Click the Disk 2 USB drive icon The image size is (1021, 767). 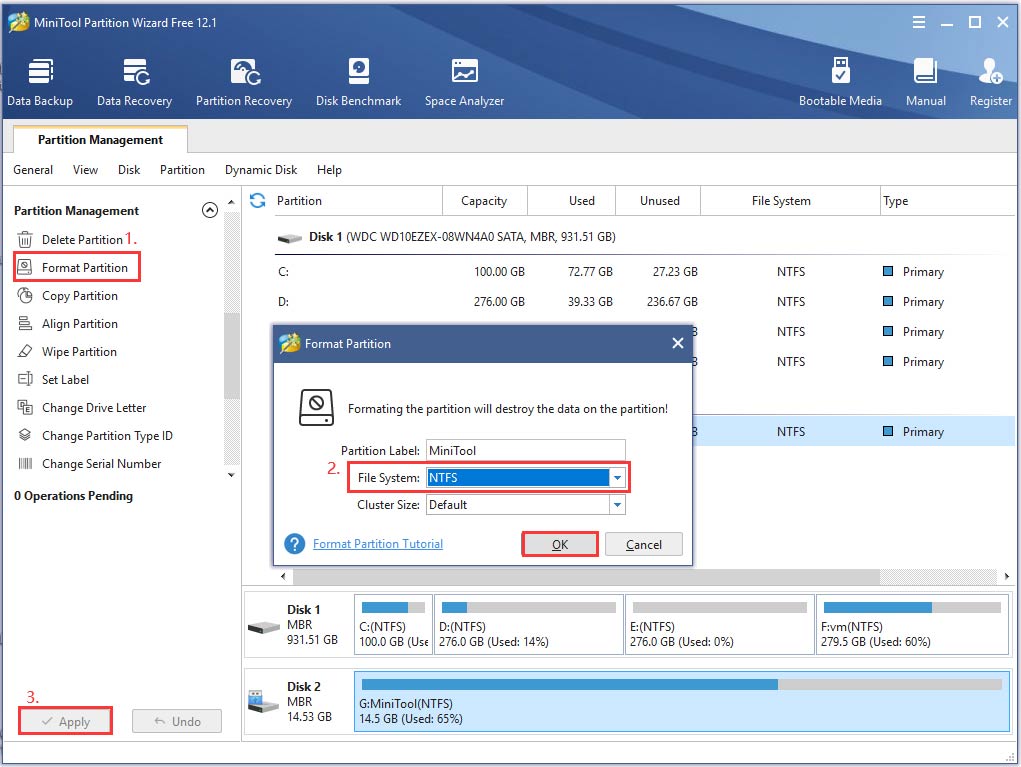coord(264,702)
